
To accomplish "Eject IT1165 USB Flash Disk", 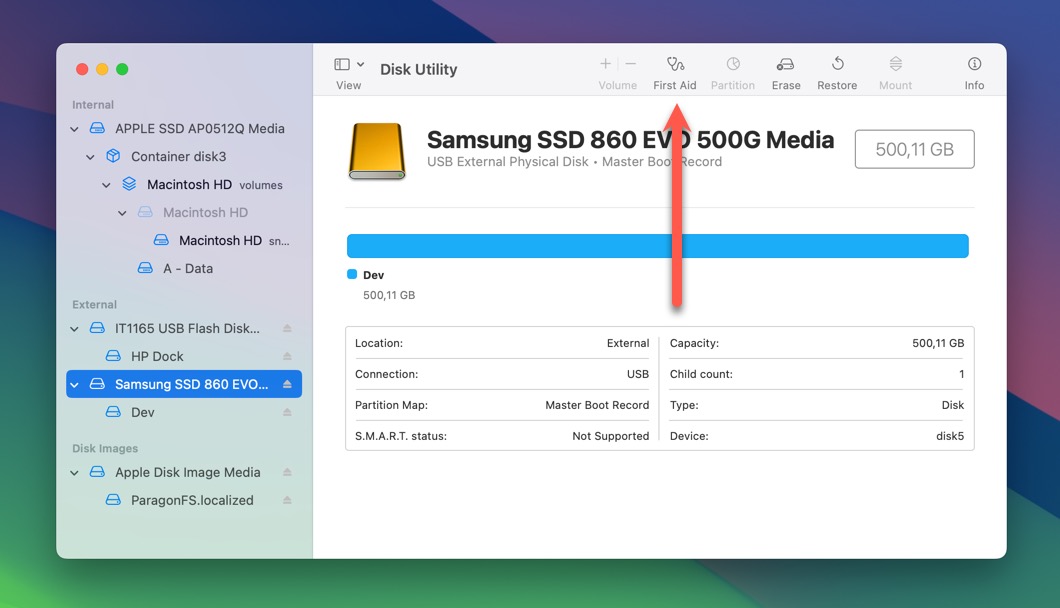I will click(x=287, y=329).
